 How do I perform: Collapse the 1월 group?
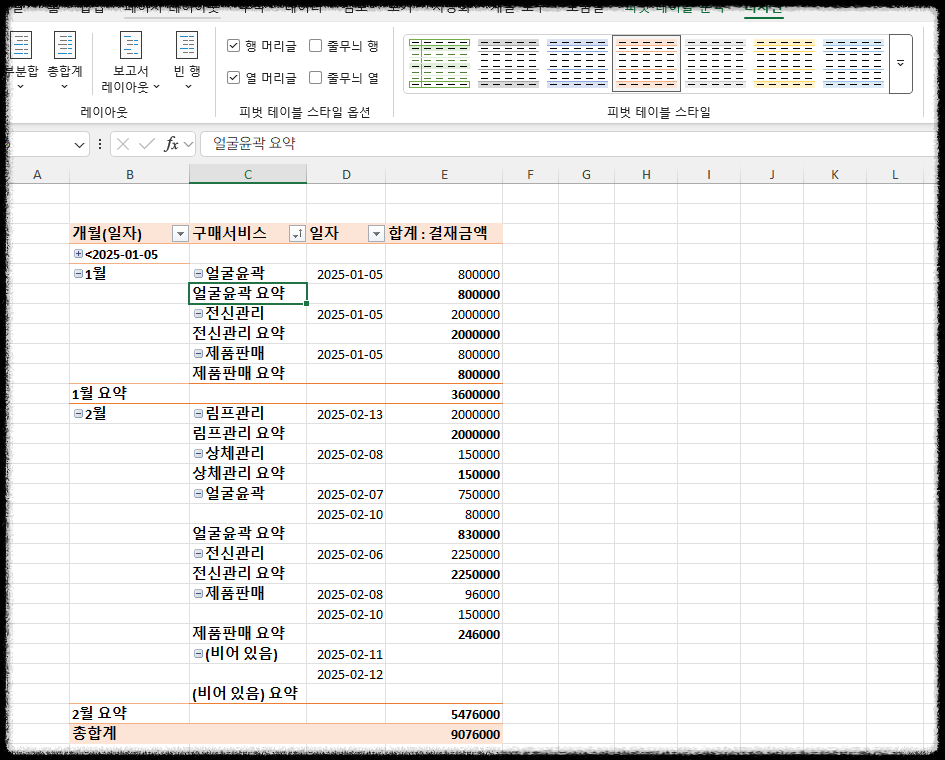[78, 274]
